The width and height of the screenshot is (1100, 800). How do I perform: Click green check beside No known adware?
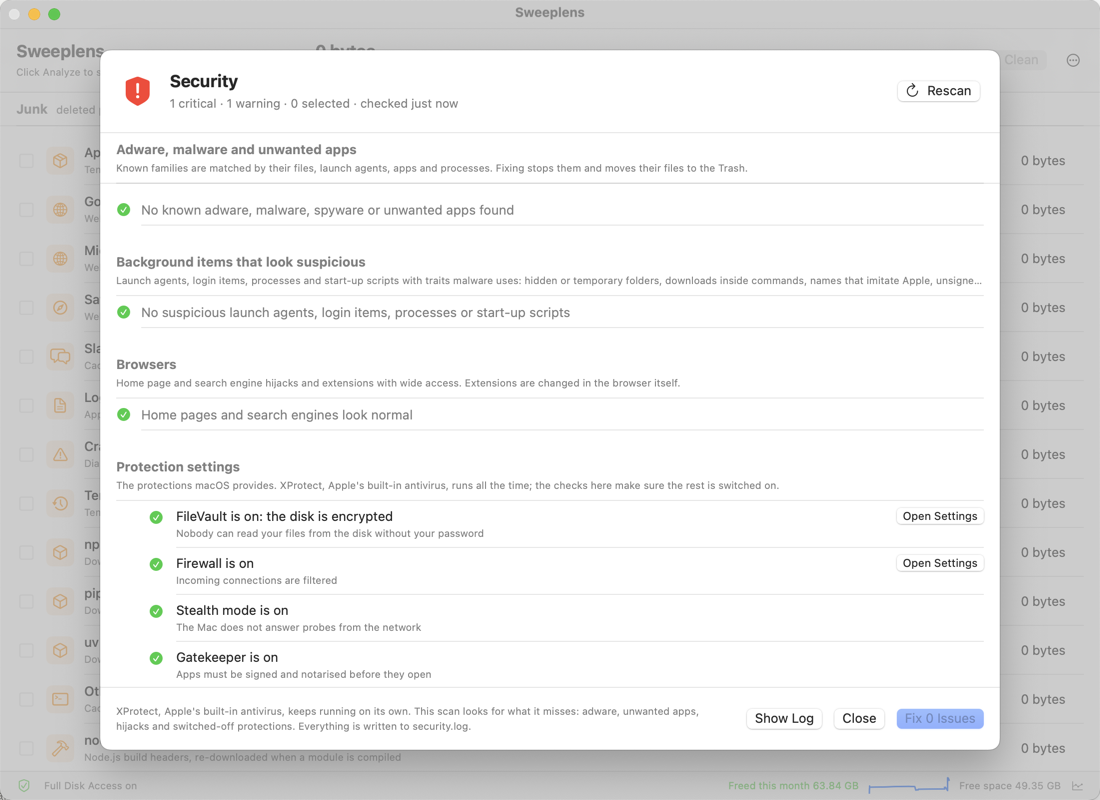[x=123, y=210]
